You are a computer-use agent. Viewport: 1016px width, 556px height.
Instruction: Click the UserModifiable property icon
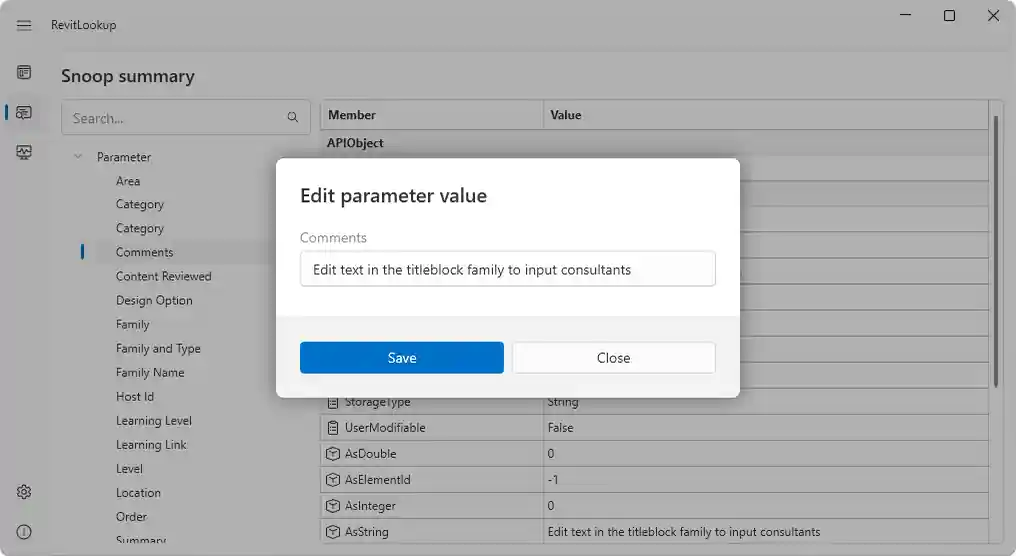333,428
